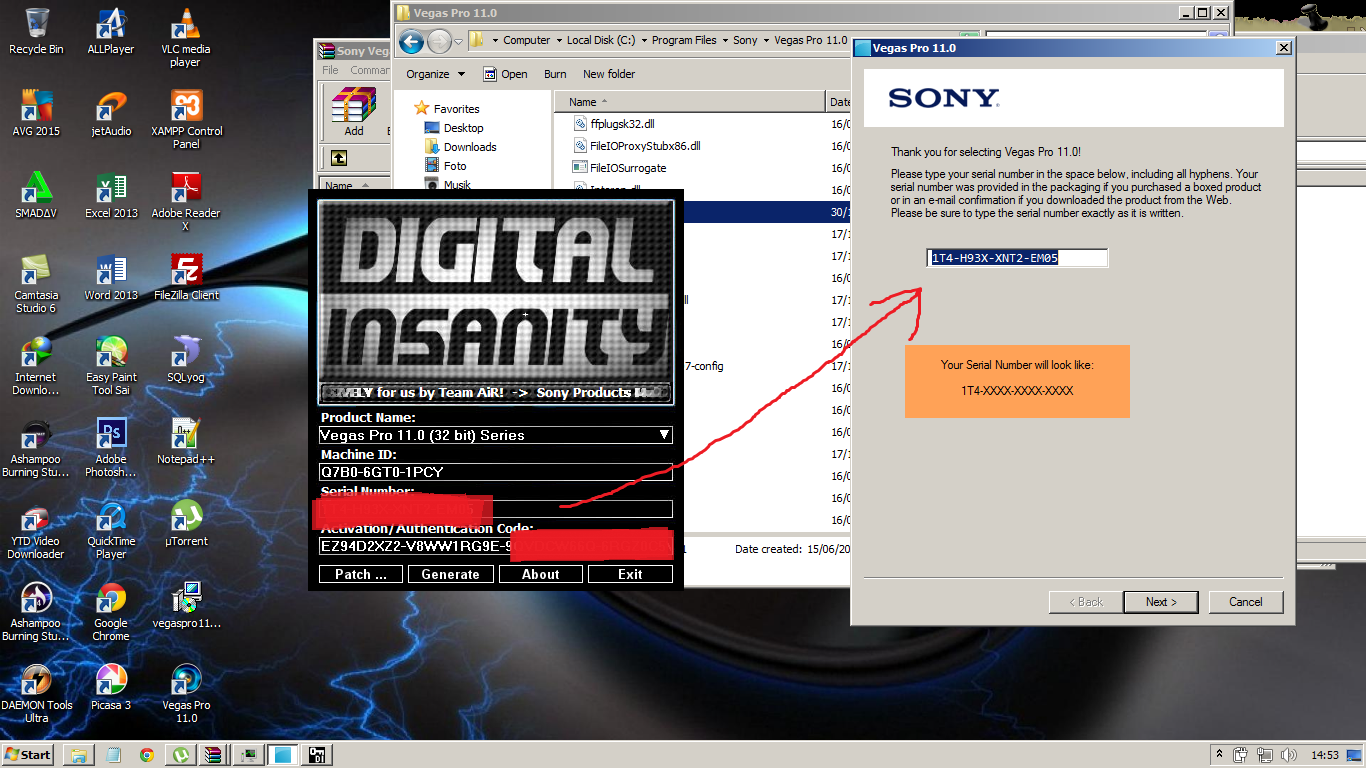Launch Internet Download Manager desktop icon

(36, 365)
